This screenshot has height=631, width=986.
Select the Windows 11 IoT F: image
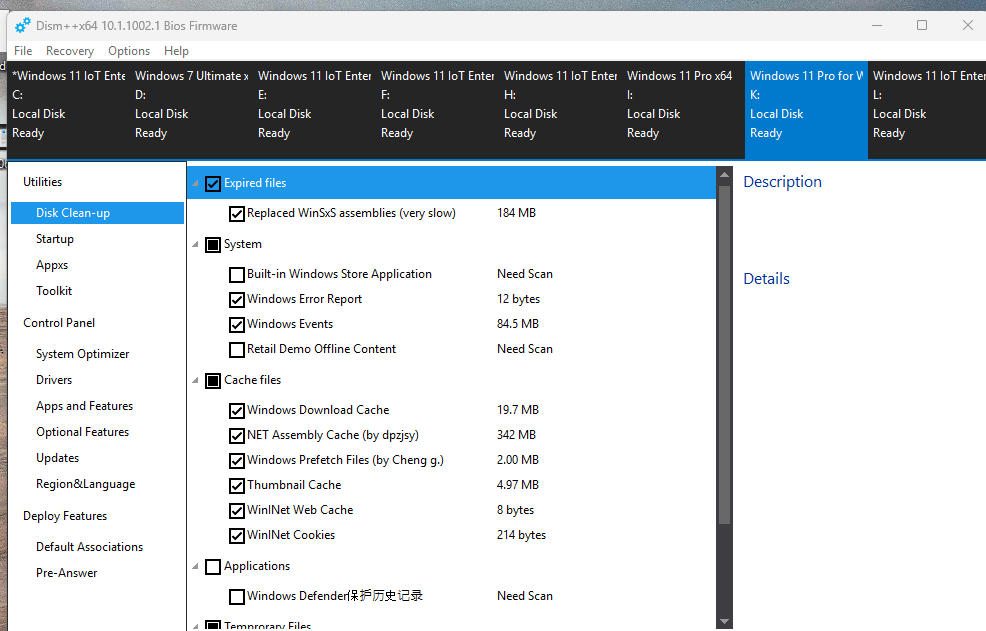coord(437,110)
